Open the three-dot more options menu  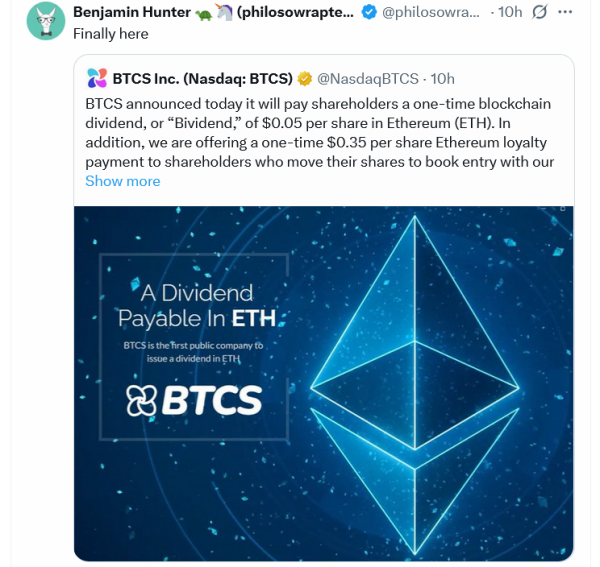[568, 12]
